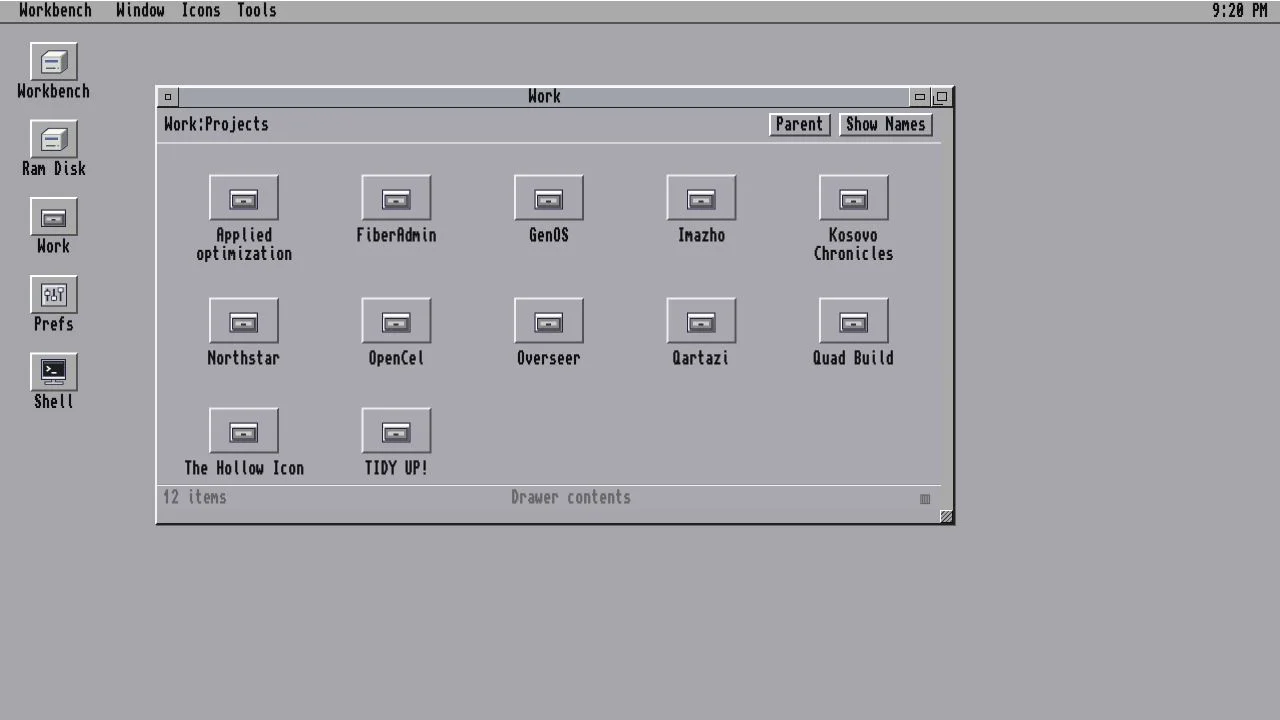Select the Overseer drawer icon

(x=548, y=321)
